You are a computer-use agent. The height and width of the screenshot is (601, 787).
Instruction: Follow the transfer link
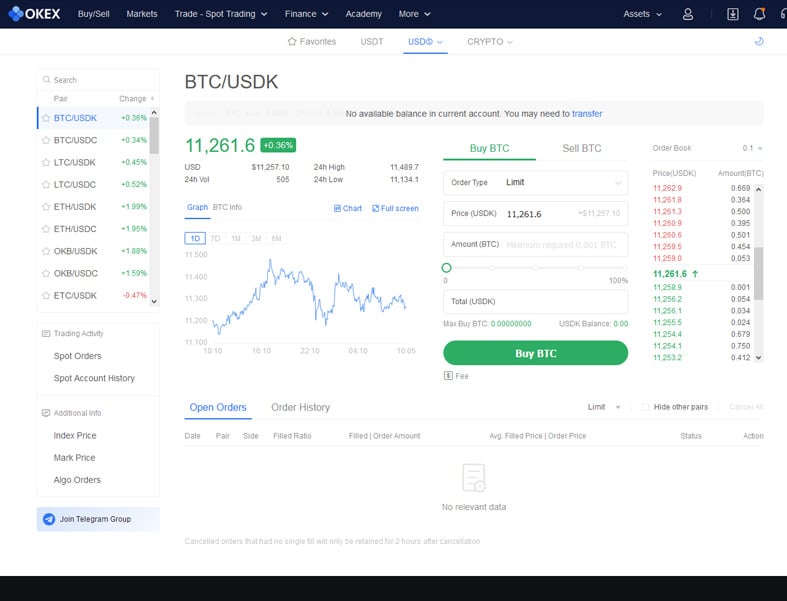587,113
